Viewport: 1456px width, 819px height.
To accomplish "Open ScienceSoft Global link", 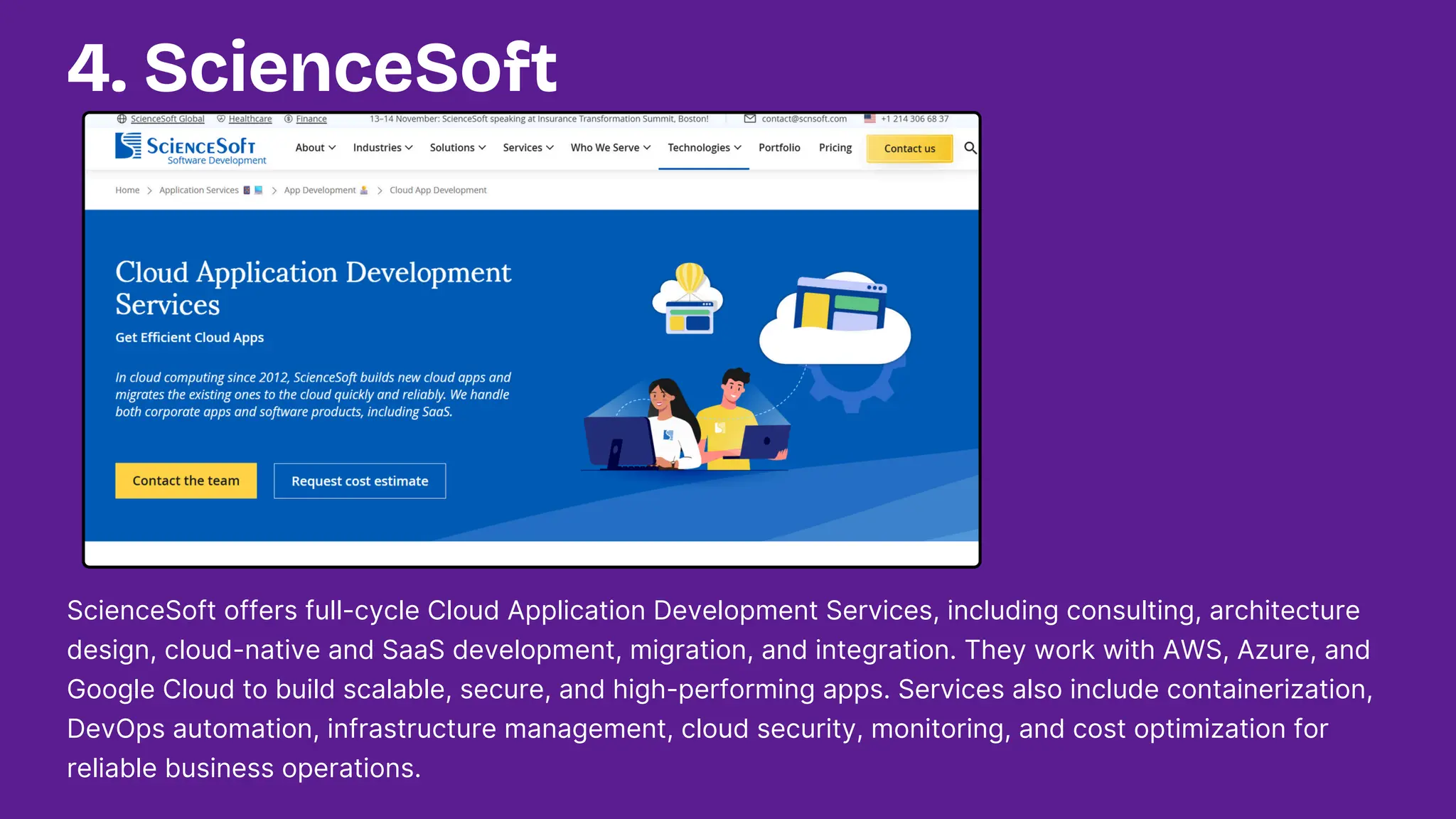I will coord(167,119).
